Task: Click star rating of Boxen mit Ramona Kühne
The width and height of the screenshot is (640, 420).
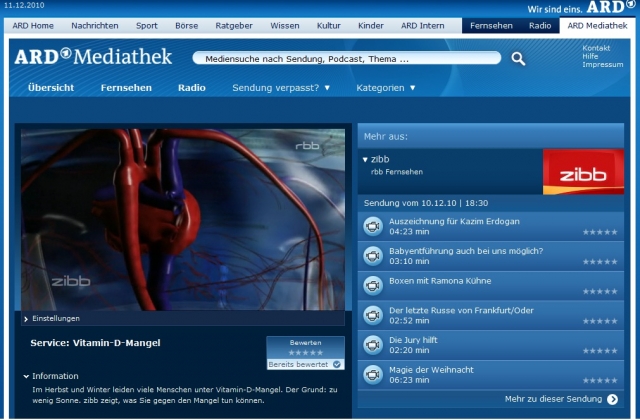Action: (x=600, y=291)
